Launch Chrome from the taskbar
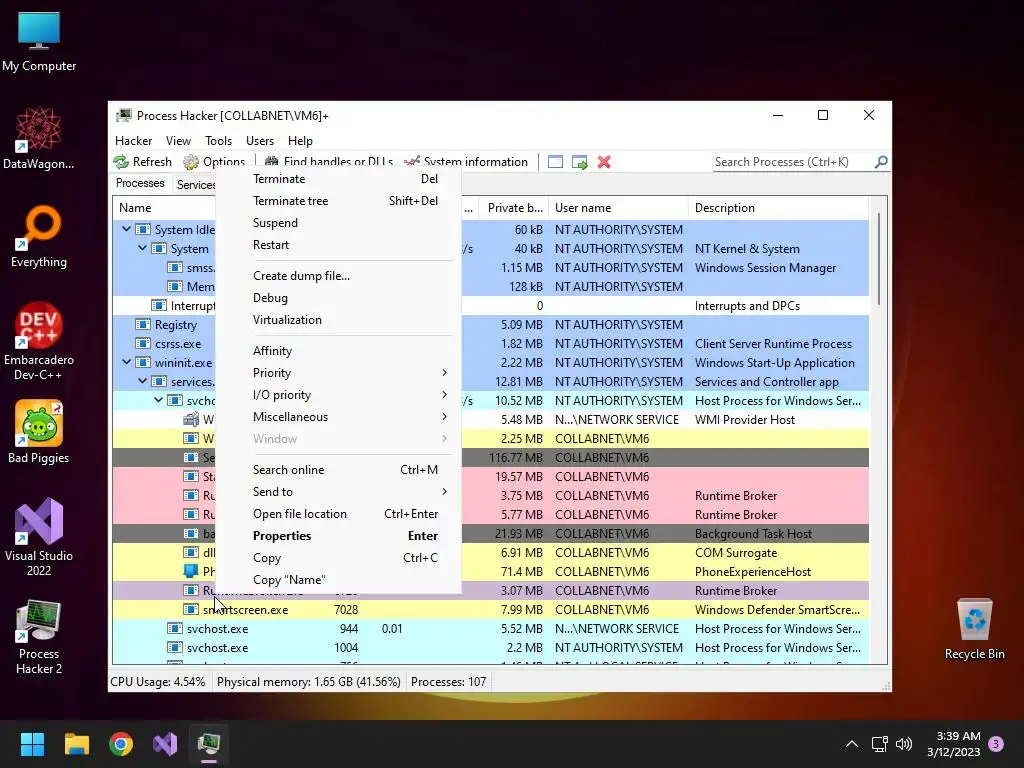Viewport: 1024px width, 768px height. pos(121,744)
